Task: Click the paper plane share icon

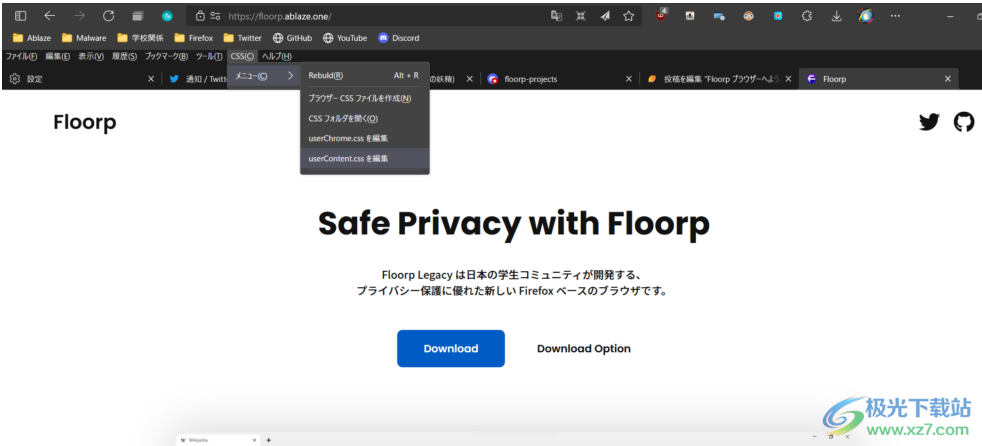Action: pyautogui.click(x=604, y=16)
